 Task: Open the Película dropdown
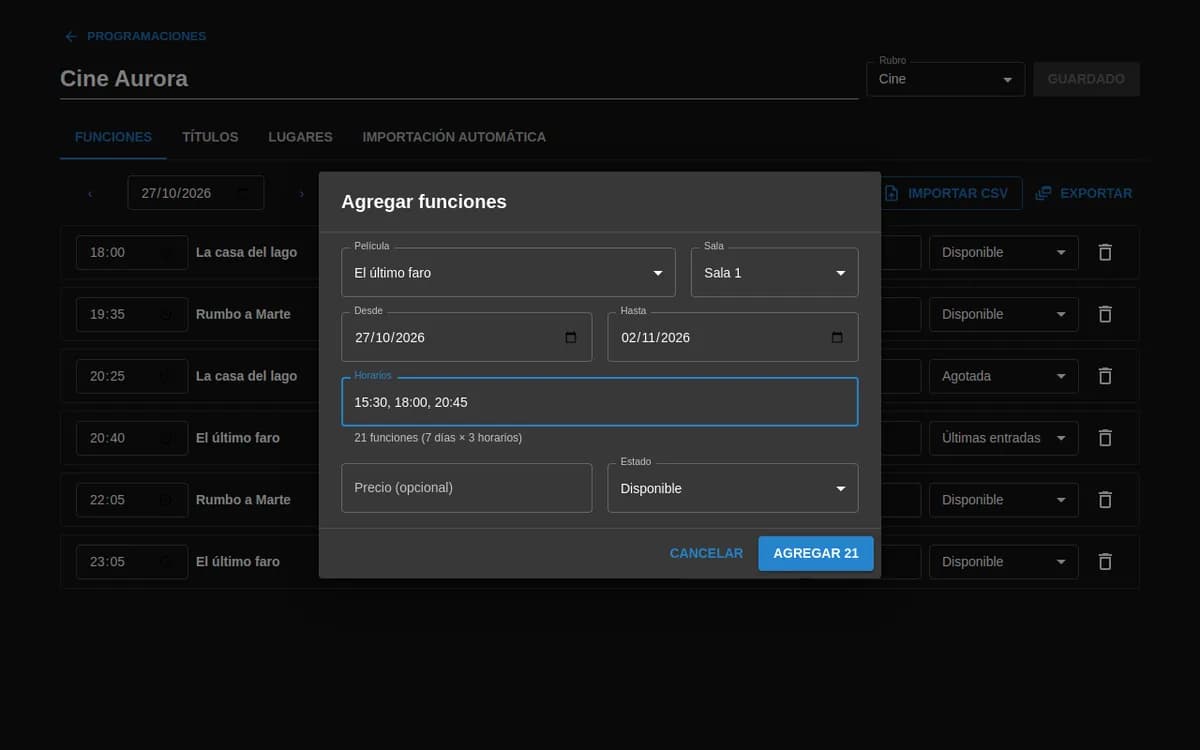coord(508,272)
